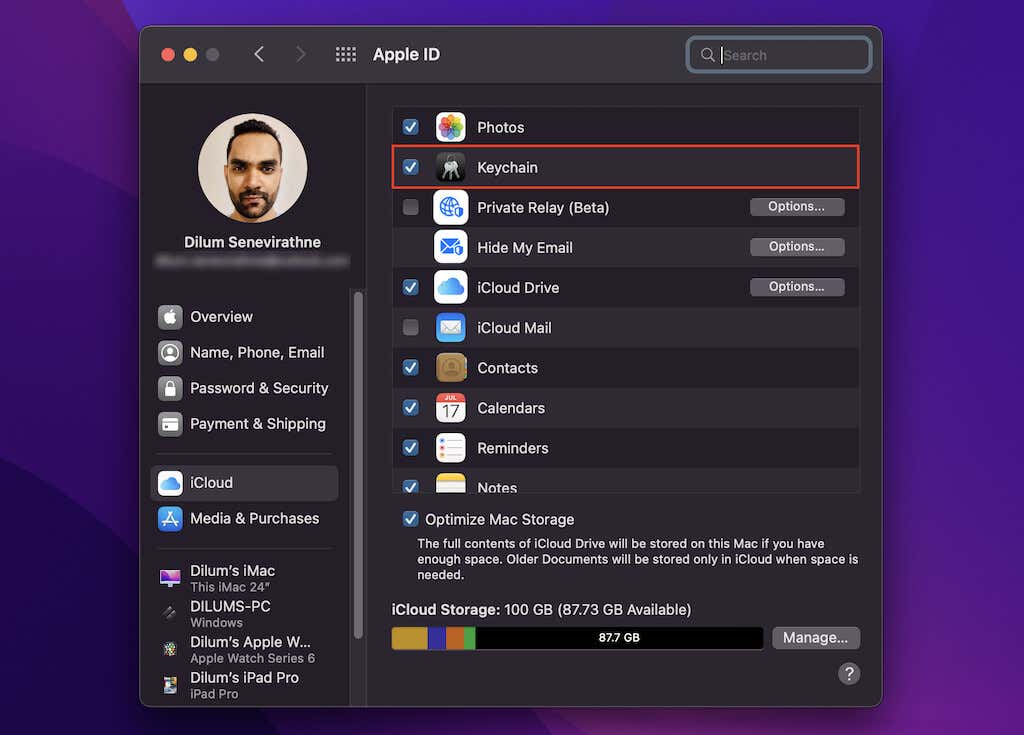Screen dimensions: 1024x735
Task: Select Password & Security in sidebar
Action: [x=258, y=388]
